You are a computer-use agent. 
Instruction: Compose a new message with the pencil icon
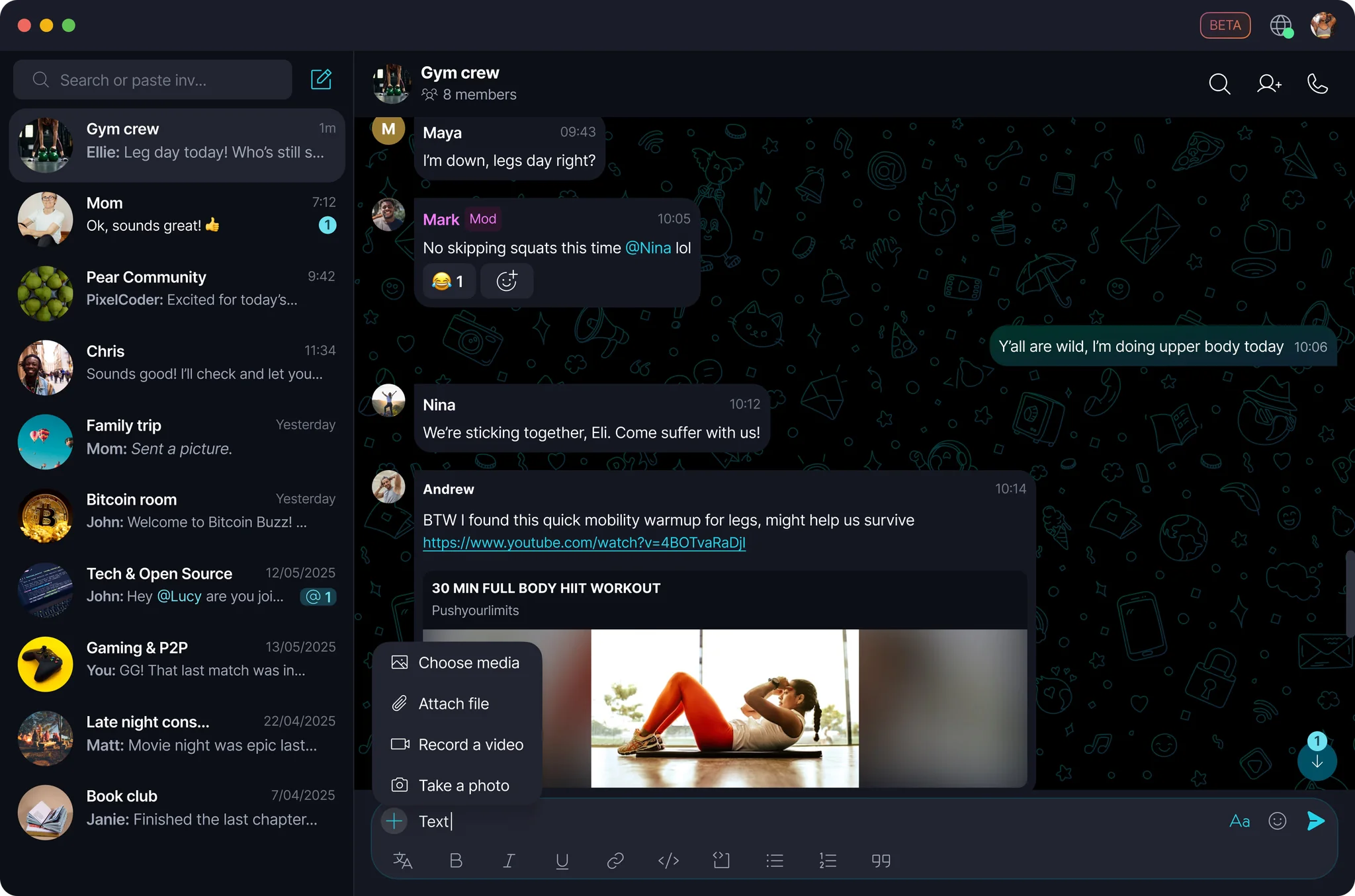pos(322,79)
